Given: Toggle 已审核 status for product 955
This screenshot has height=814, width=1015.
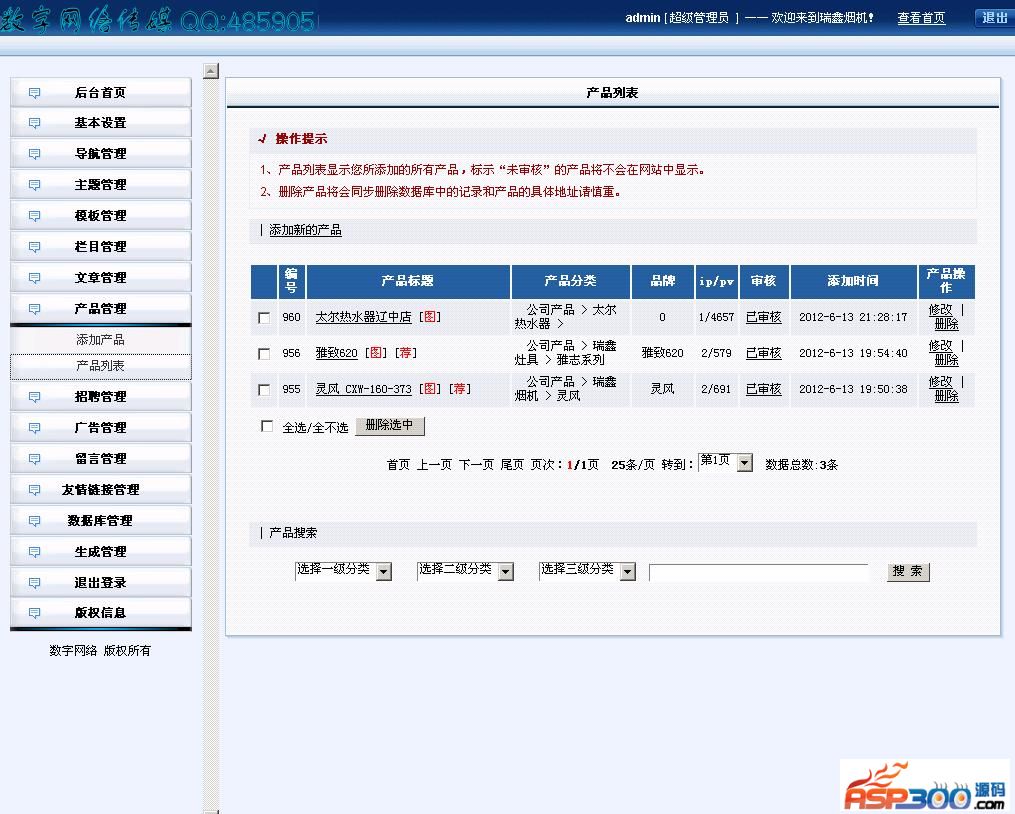Looking at the screenshot, I should [764, 389].
